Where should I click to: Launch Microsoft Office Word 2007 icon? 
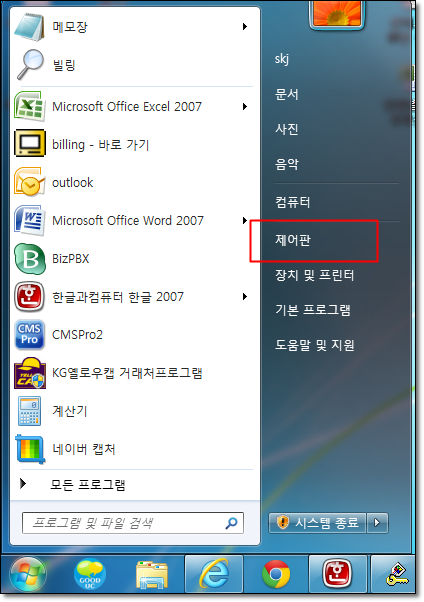pyautogui.click(x=29, y=220)
